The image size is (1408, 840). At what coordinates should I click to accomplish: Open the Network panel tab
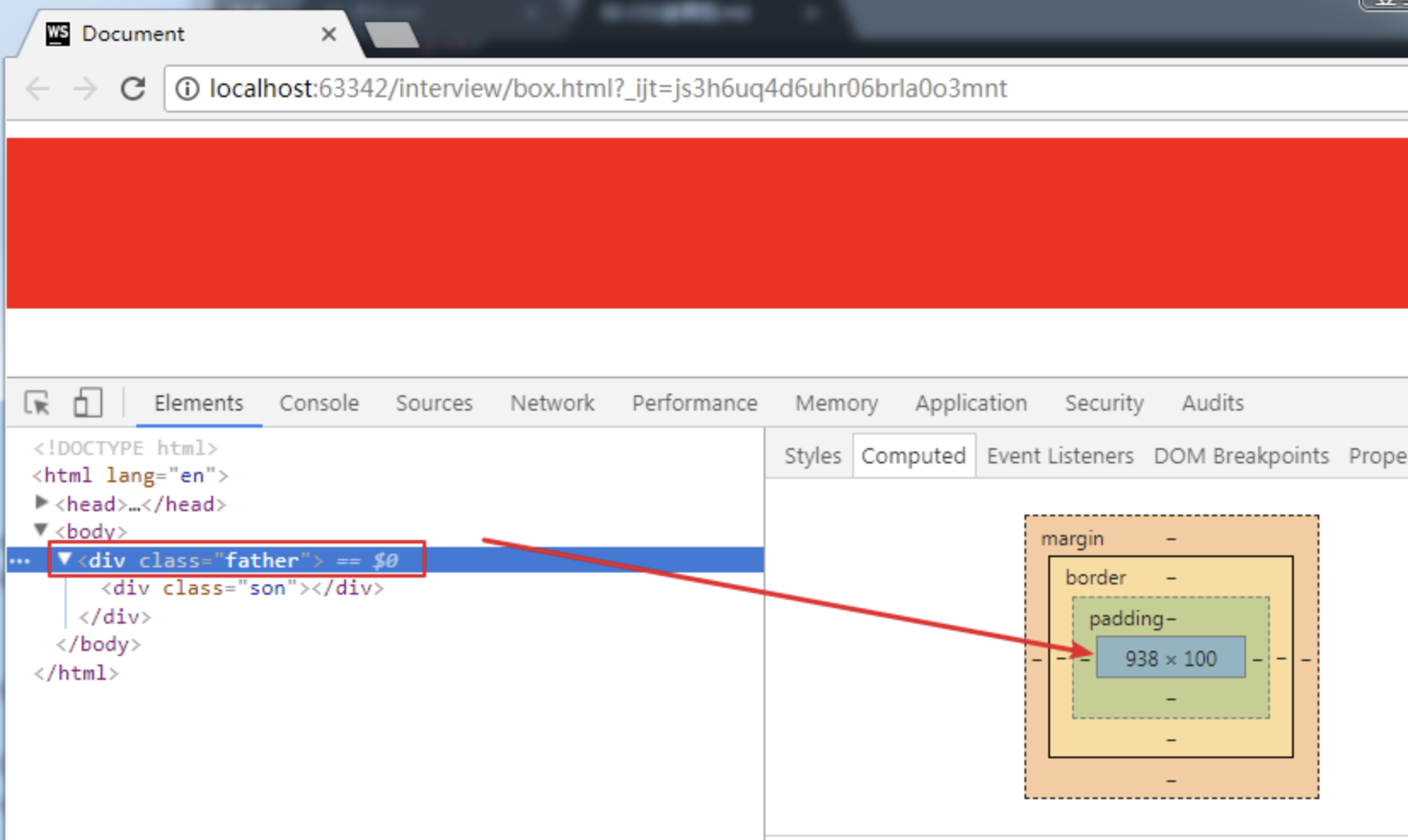pos(552,403)
